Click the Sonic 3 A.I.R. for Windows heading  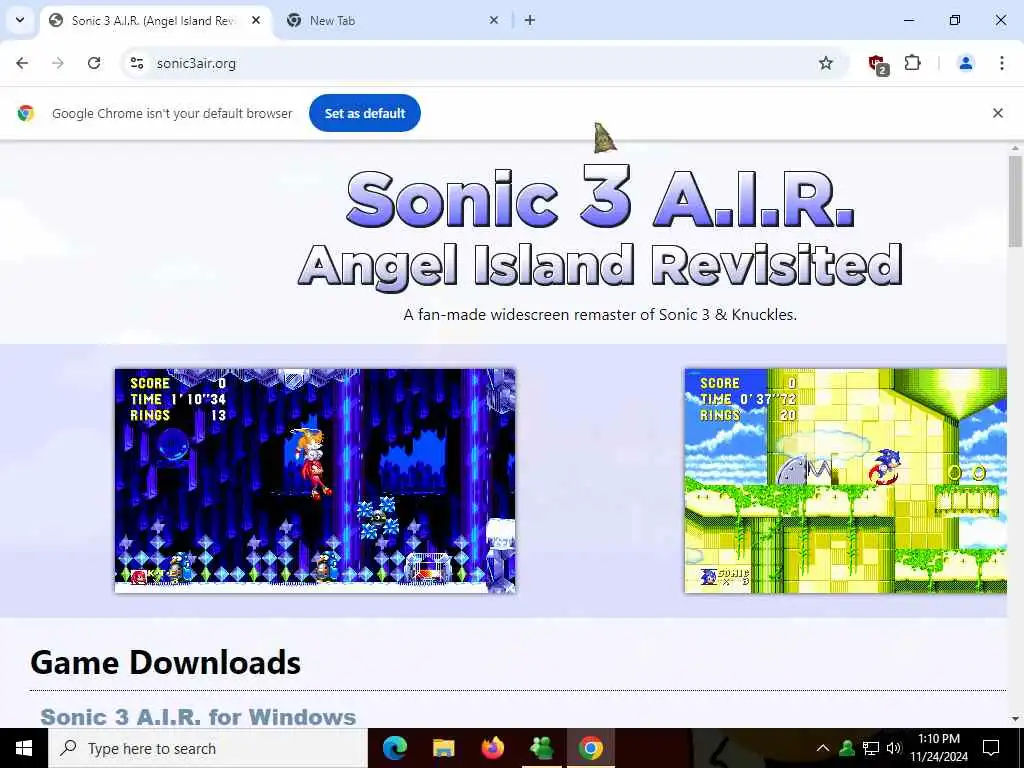click(198, 716)
